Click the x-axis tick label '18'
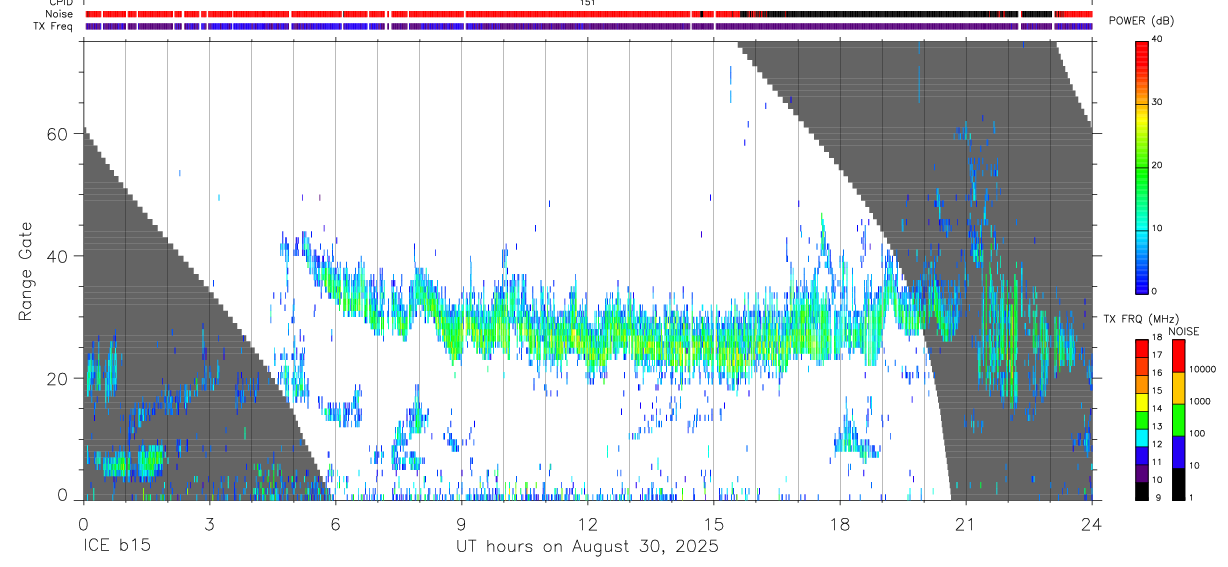Image resolution: width=1228 pixels, height=567 pixels. (x=839, y=523)
